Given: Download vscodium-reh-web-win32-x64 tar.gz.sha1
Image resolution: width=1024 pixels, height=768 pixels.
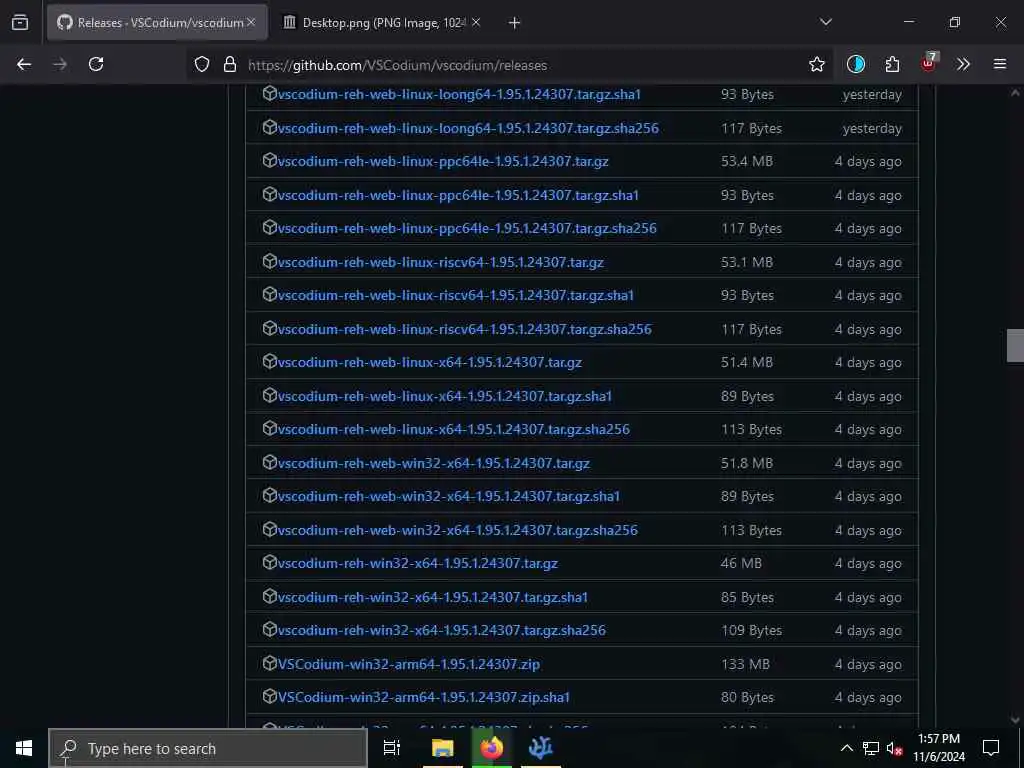Looking at the screenshot, I should click(x=449, y=496).
